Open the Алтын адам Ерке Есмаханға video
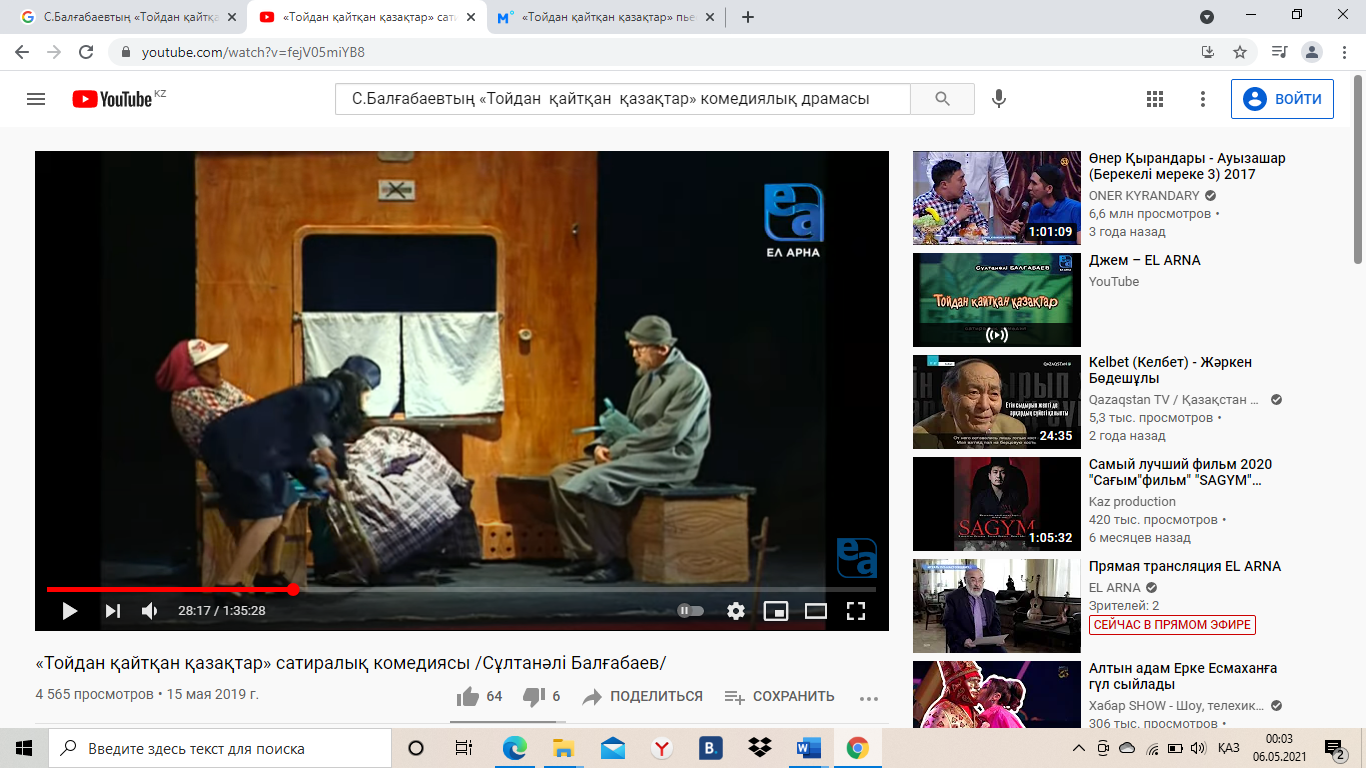Viewport: 1366px width, 768px height. [x=997, y=694]
